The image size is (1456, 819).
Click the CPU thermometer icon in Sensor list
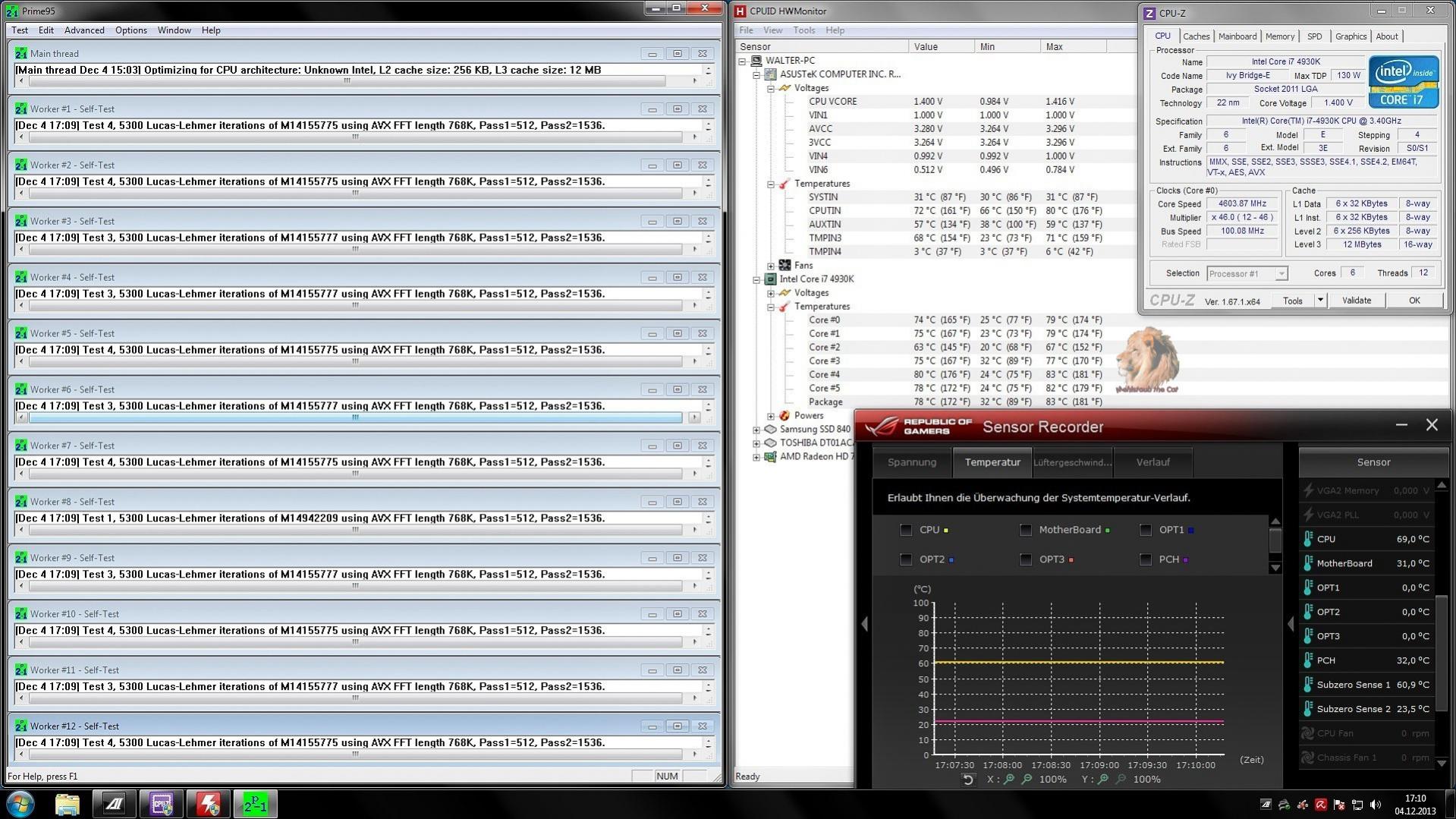[1308, 539]
